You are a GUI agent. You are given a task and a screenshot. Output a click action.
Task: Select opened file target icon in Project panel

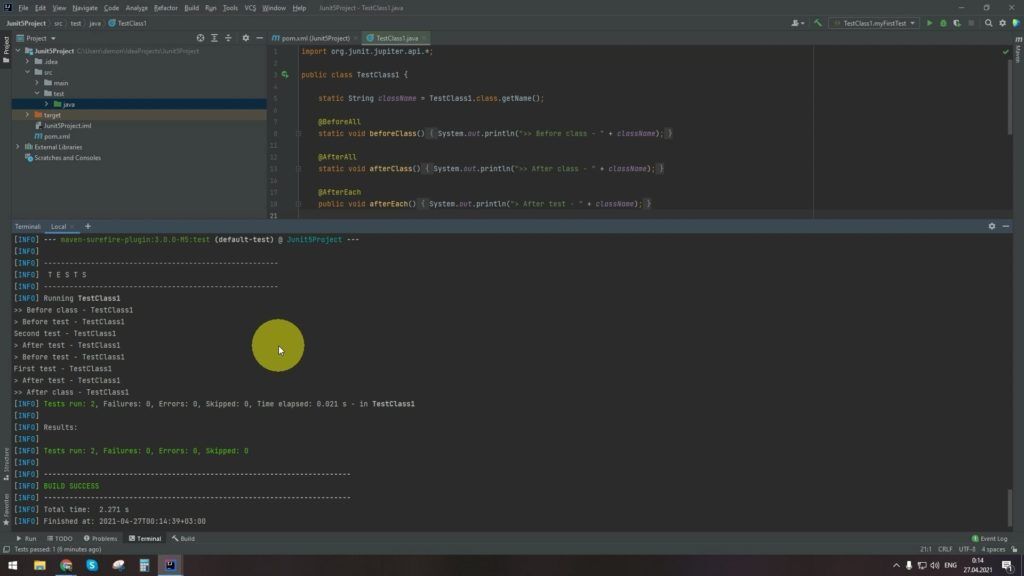tap(200, 38)
